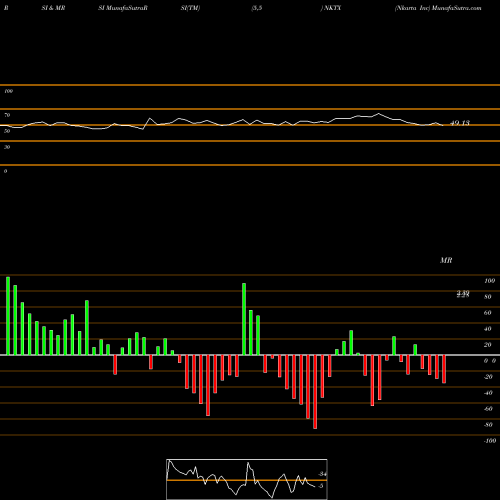Click the MR axis label -80
The width and height of the screenshot is (500, 500).
click(x=488, y=425)
